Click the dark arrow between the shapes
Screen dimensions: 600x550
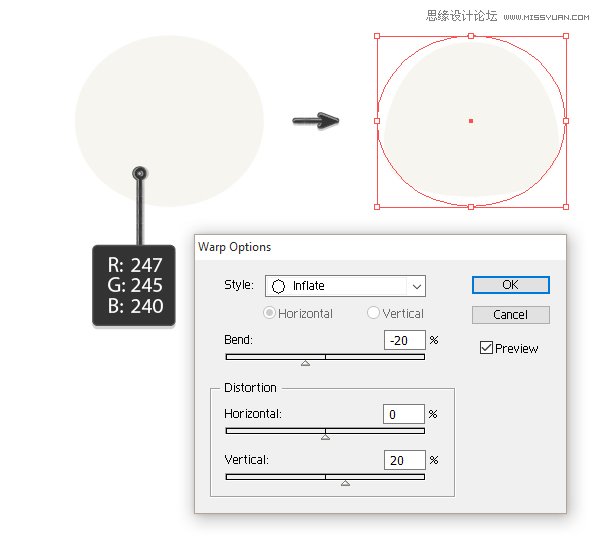point(316,121)
